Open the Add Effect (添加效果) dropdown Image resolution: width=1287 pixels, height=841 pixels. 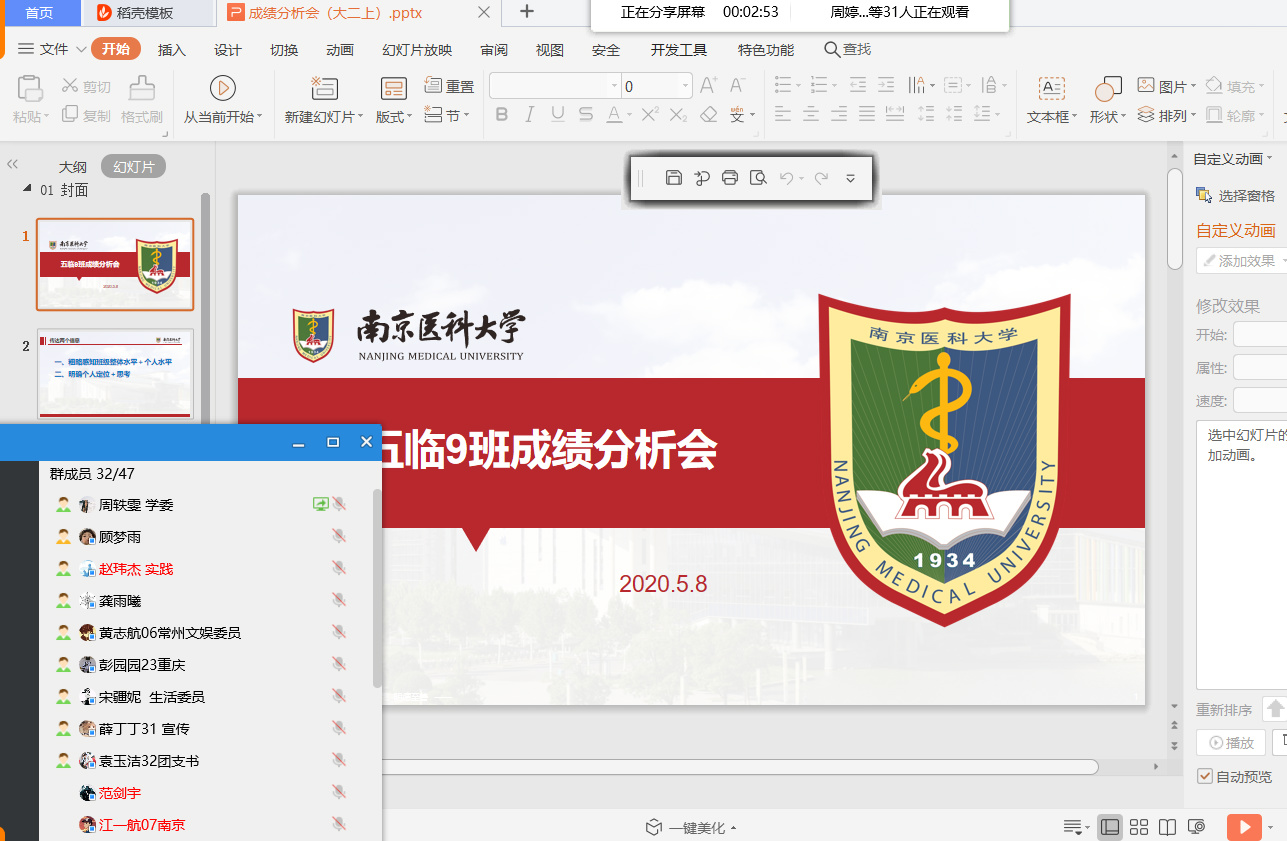tap(1242, 261)
